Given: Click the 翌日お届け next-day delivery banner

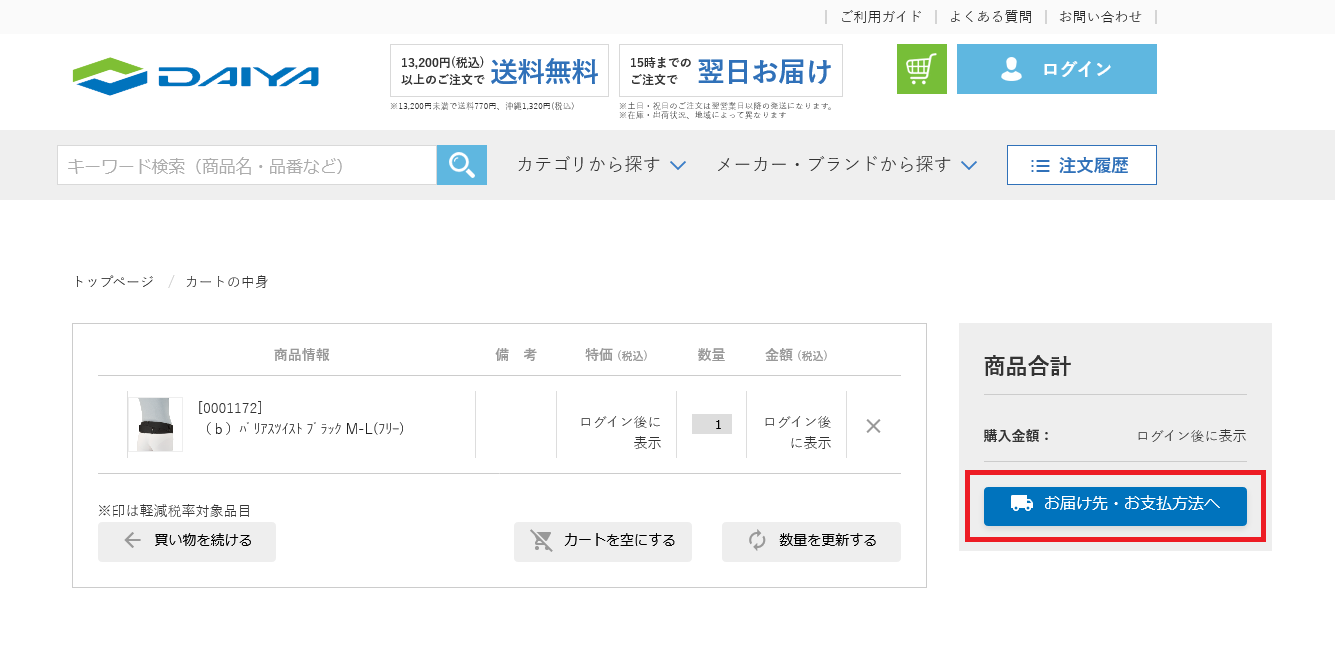Looking at the screenshot, I should [730, 71].
